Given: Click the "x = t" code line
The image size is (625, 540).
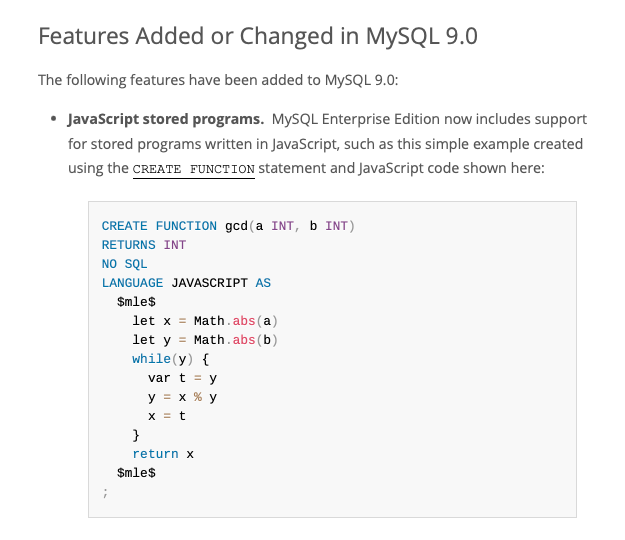Looking at the screenshot, I should pyautogui.click(x=166, y=416).
